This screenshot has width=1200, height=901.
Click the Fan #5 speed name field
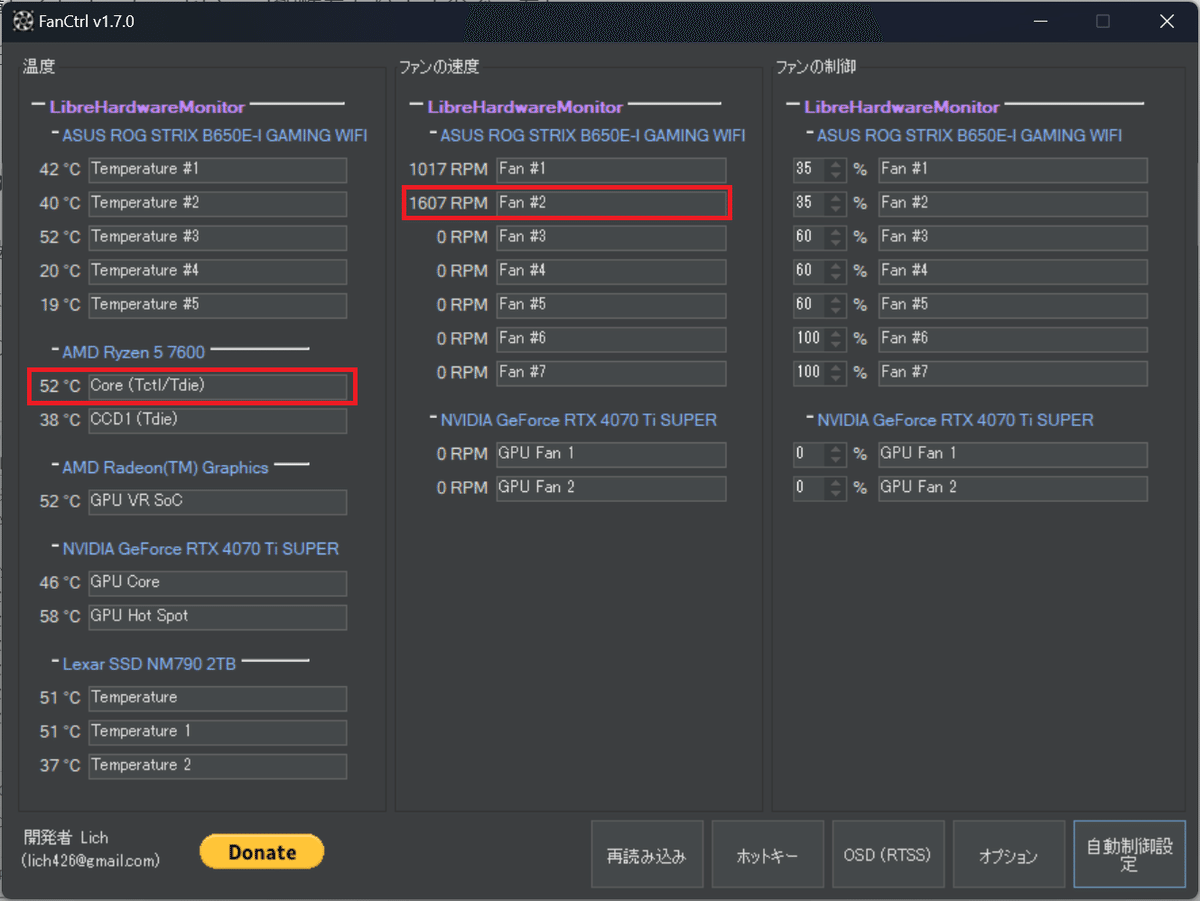pyautogui.click(x=611, y=305)
